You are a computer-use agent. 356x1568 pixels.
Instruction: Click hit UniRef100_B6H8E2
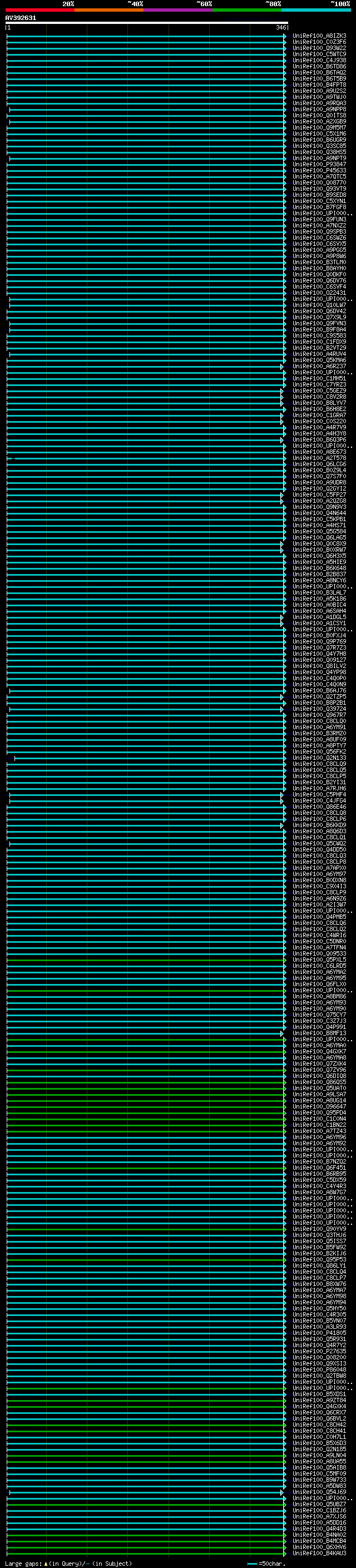pos(319,409)
